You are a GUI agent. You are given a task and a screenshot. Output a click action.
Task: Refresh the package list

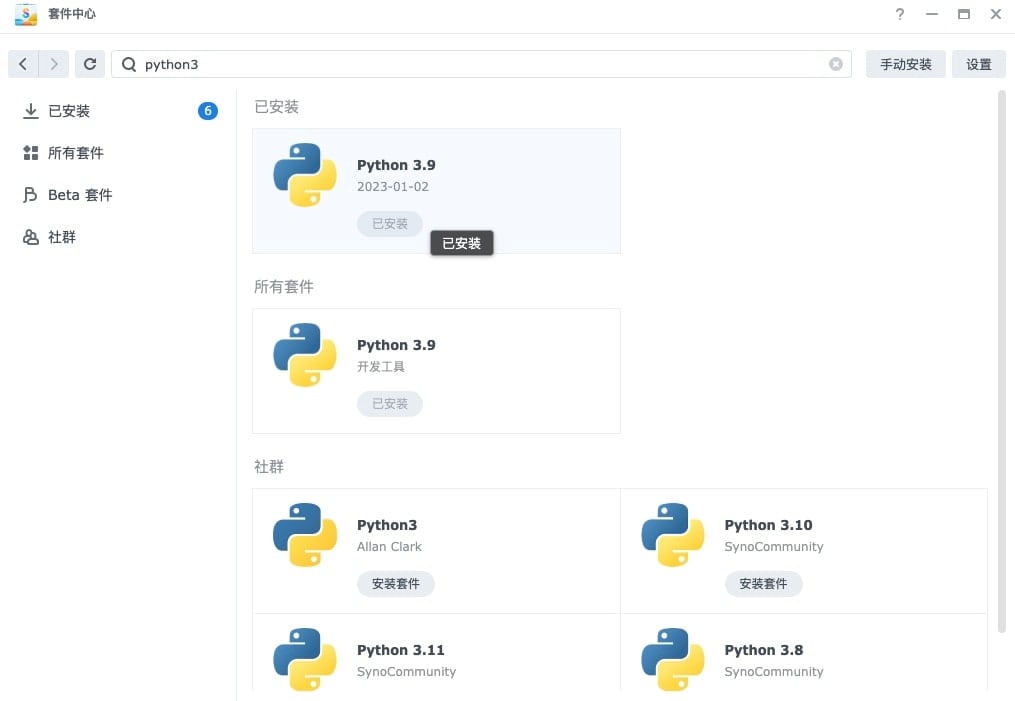pyautogui.click(x=90, y=64)
